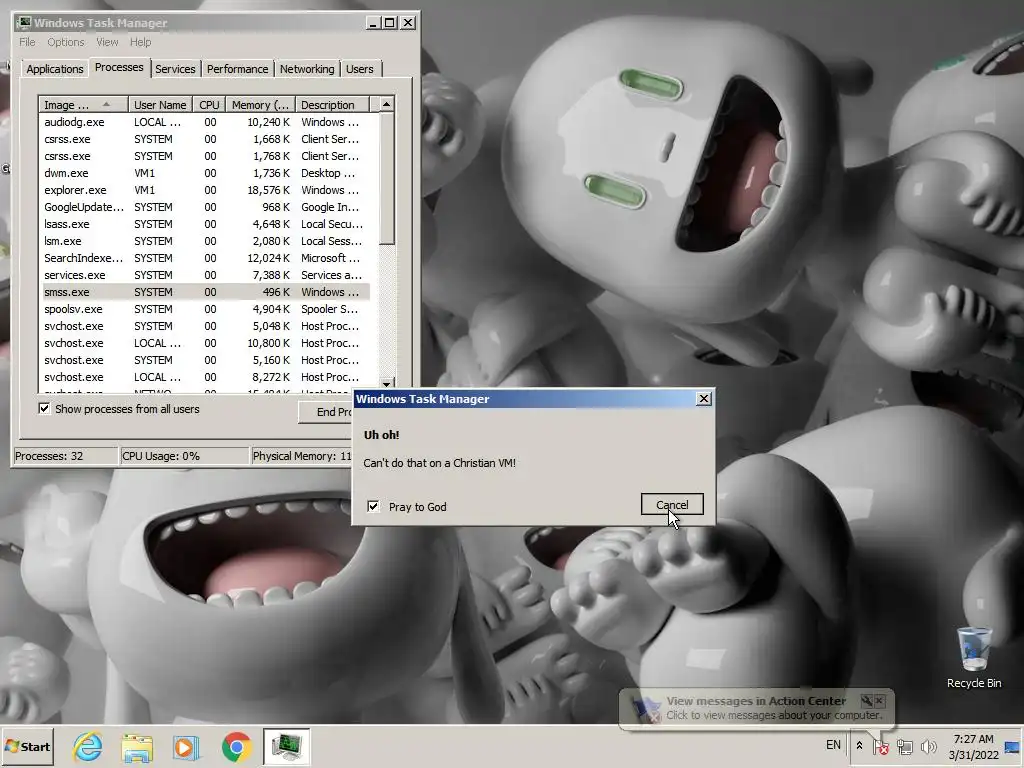Viewport: 1024px width, 768px height.
Task: Open the Options menu
Action: (x=65, y=42)
